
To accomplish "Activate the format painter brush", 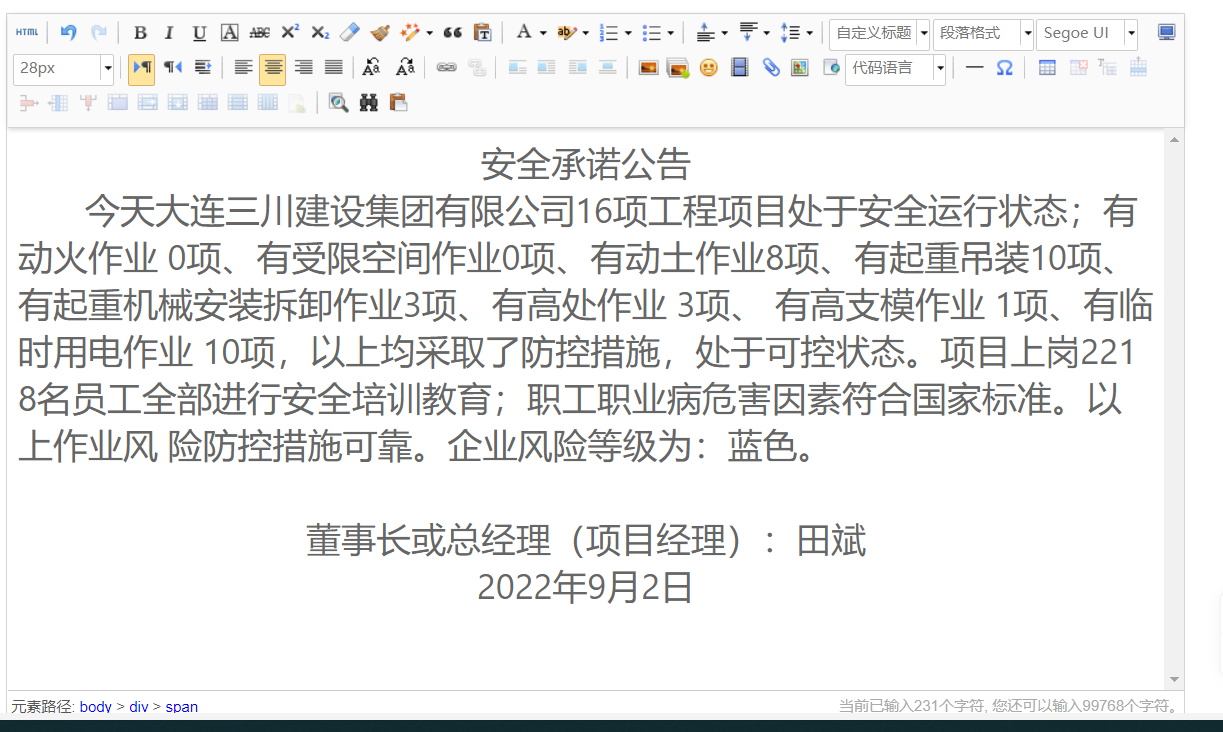I will coord(380,32).
